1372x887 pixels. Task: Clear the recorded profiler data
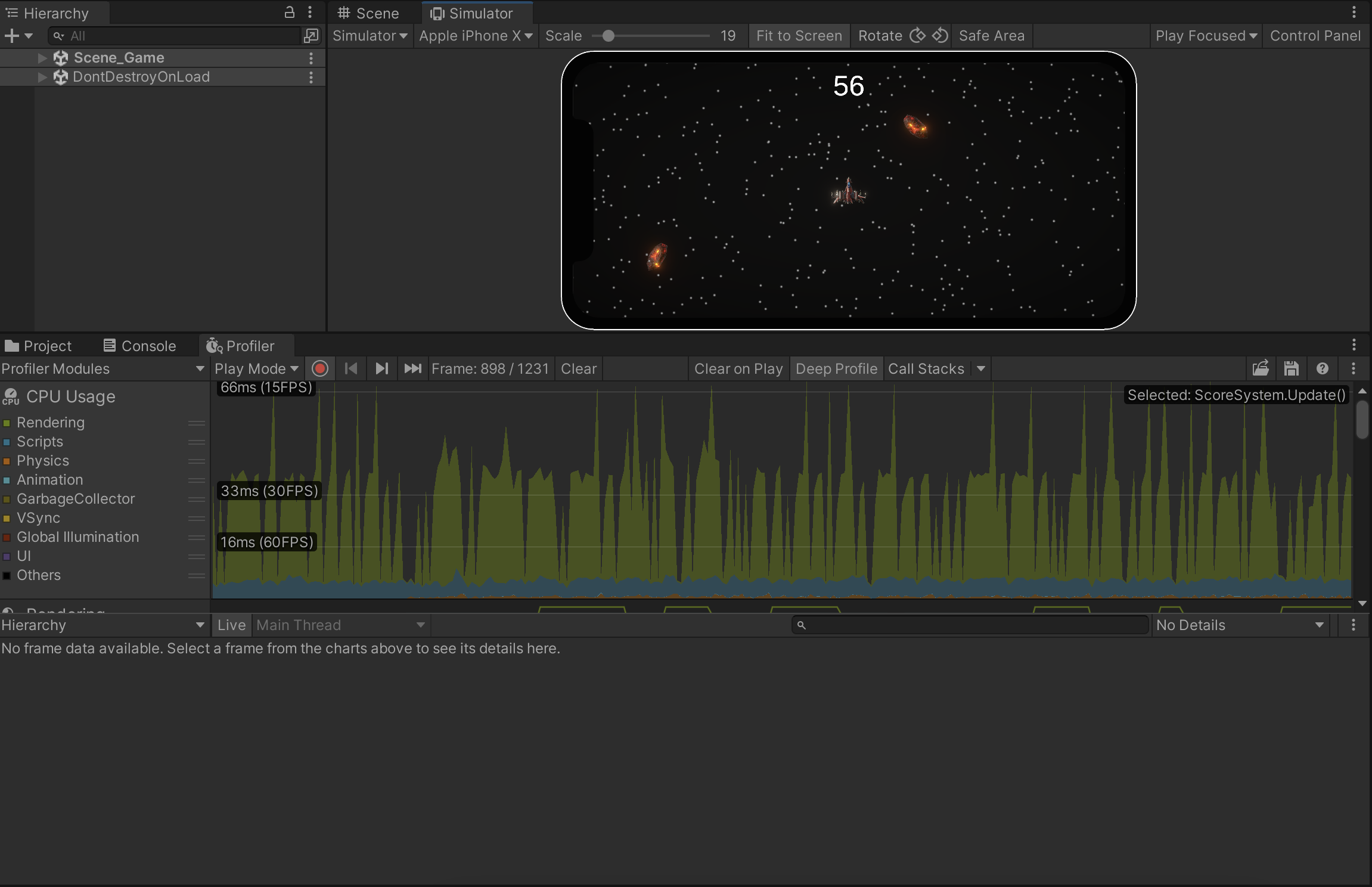coord(578,368)
